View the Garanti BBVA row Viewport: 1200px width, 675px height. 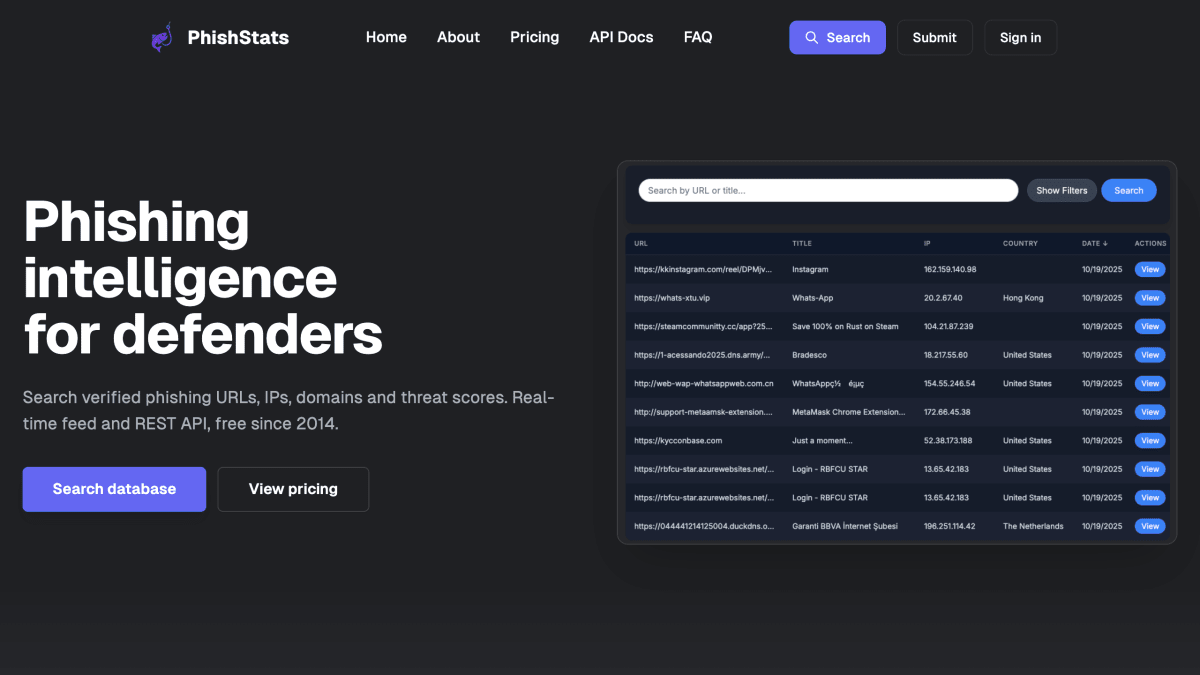click(1150, 526)
